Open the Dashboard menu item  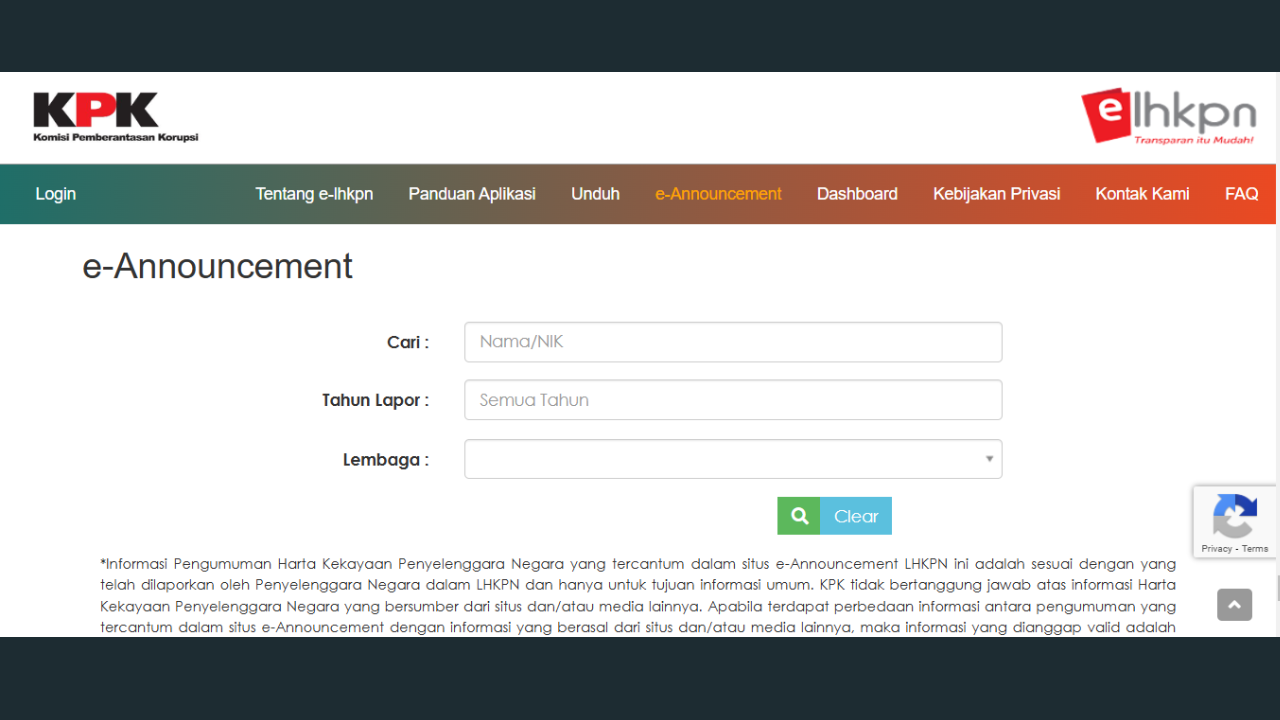857,194
